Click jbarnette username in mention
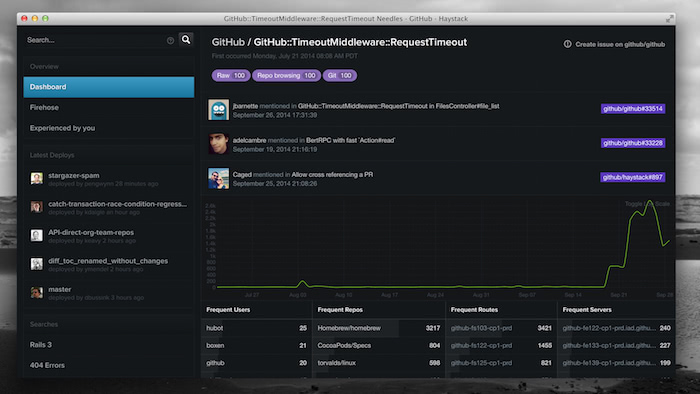Image resolution: width=700 pixels, height=394 pixels. [x=245, y=106]
